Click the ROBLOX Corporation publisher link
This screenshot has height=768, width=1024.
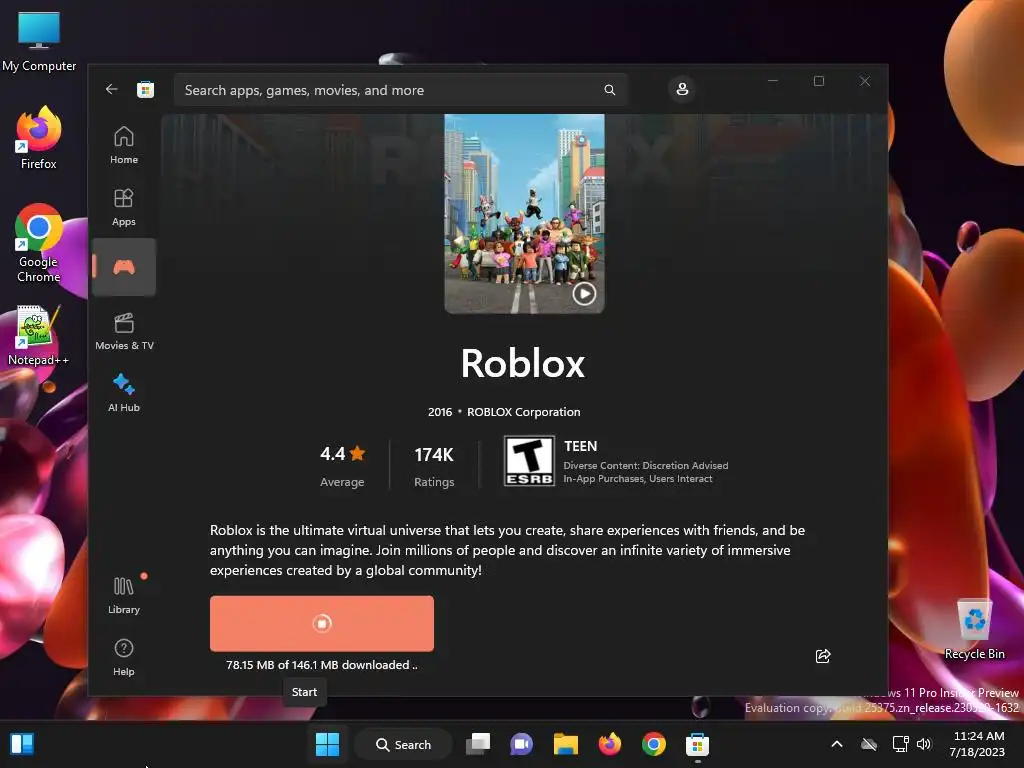pyautogui.click(x=524, y=412)
